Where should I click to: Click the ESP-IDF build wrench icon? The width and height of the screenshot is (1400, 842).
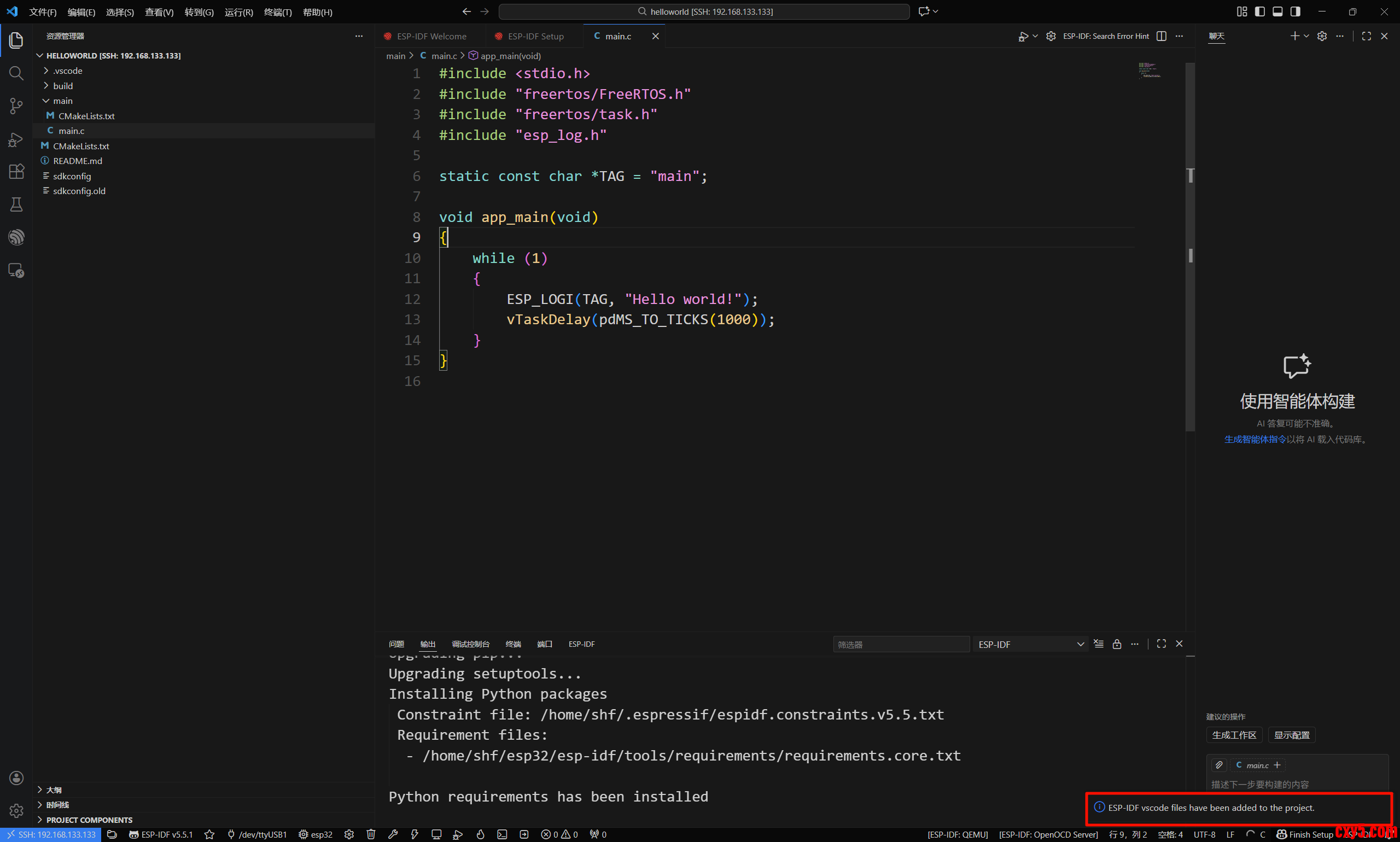(393, 834)
